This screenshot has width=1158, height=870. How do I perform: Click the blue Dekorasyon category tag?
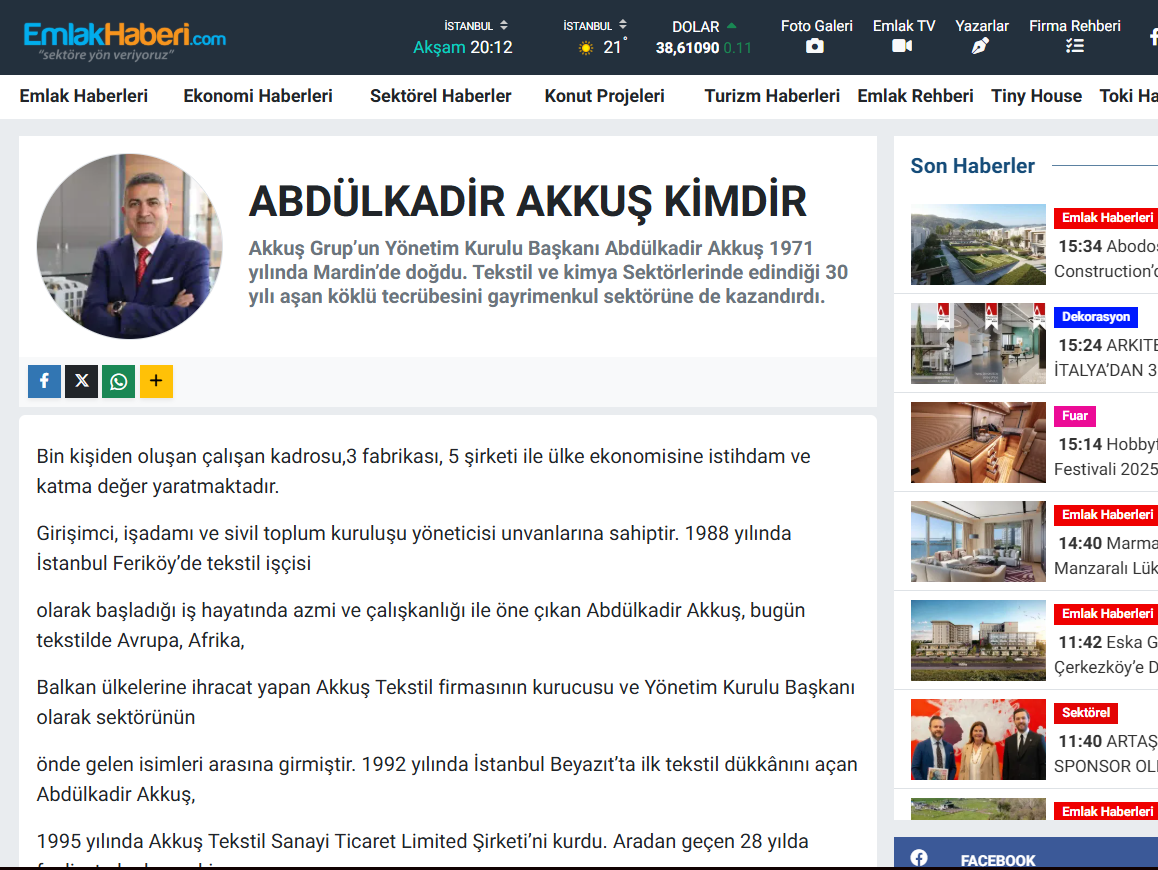1095,317
